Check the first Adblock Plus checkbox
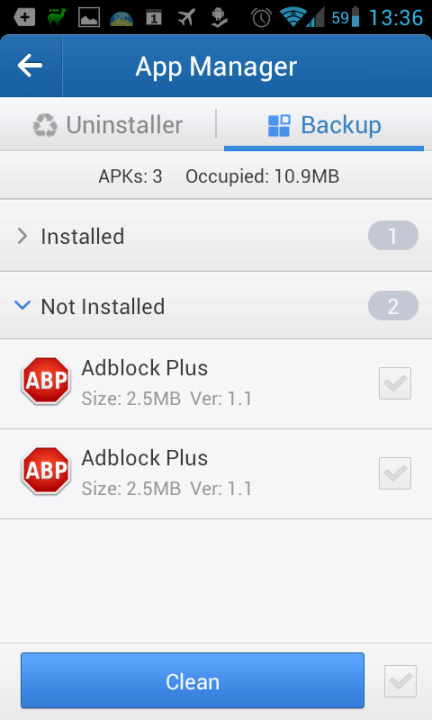The width and height of the screenshot is (432, 720). (x=395, y=383)
